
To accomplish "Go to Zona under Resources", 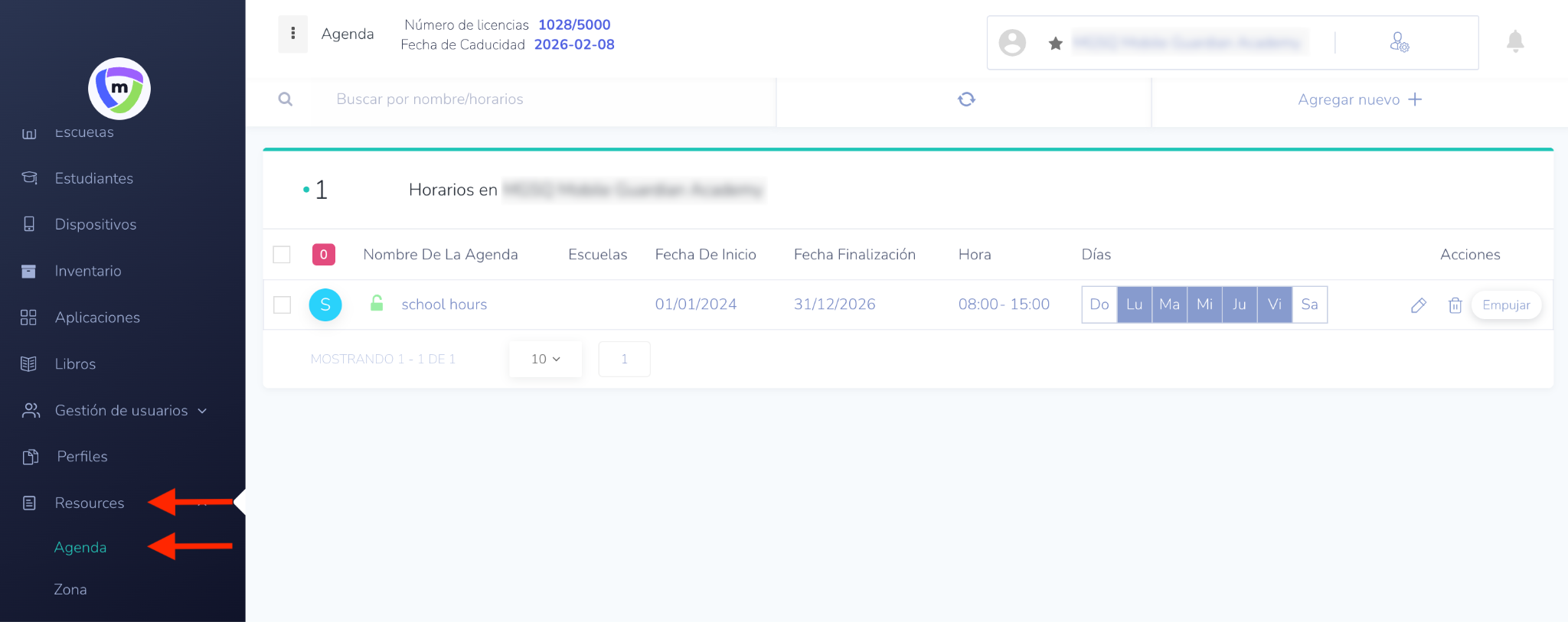I will click(x=70, y=589).
